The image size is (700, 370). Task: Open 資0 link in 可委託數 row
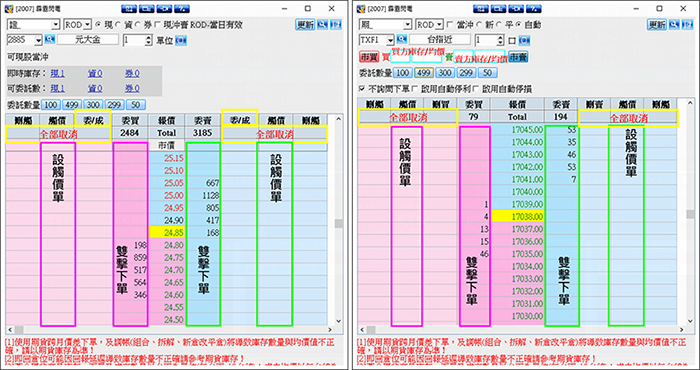95,88
